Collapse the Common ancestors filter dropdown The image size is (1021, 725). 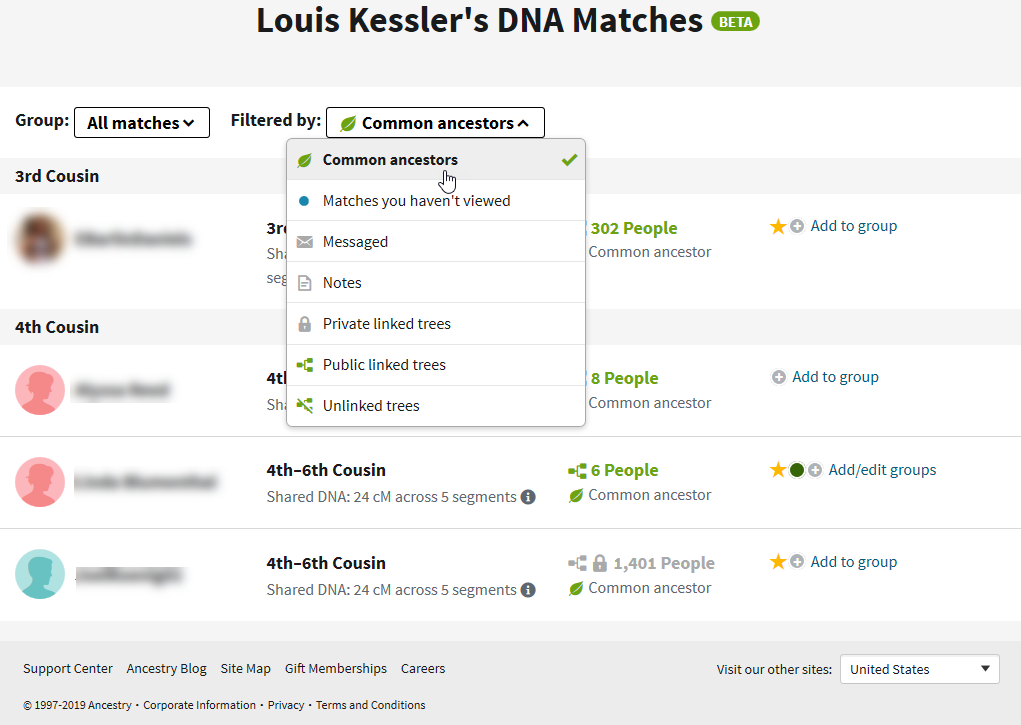[x=435, y=122]
